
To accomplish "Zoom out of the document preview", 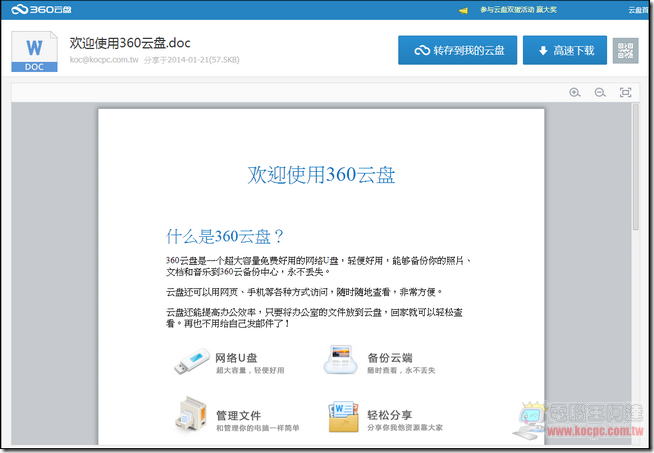I will click(x=600, y=92).
